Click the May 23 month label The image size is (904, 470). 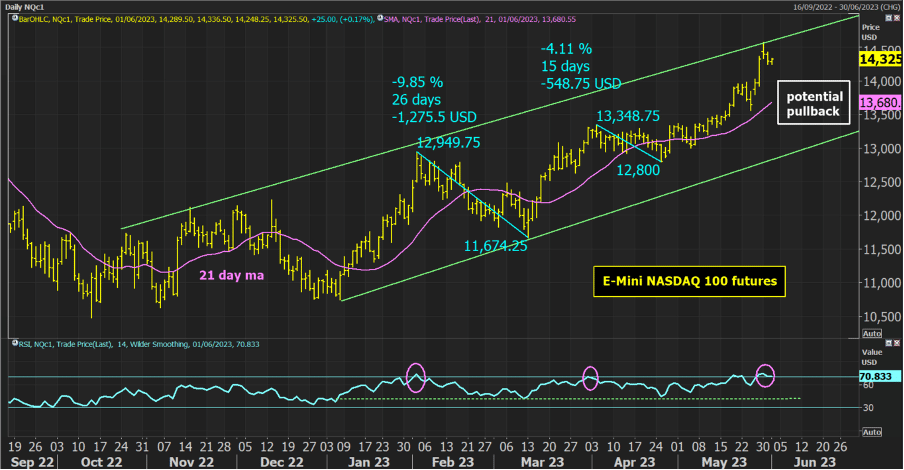click(724, 462)
